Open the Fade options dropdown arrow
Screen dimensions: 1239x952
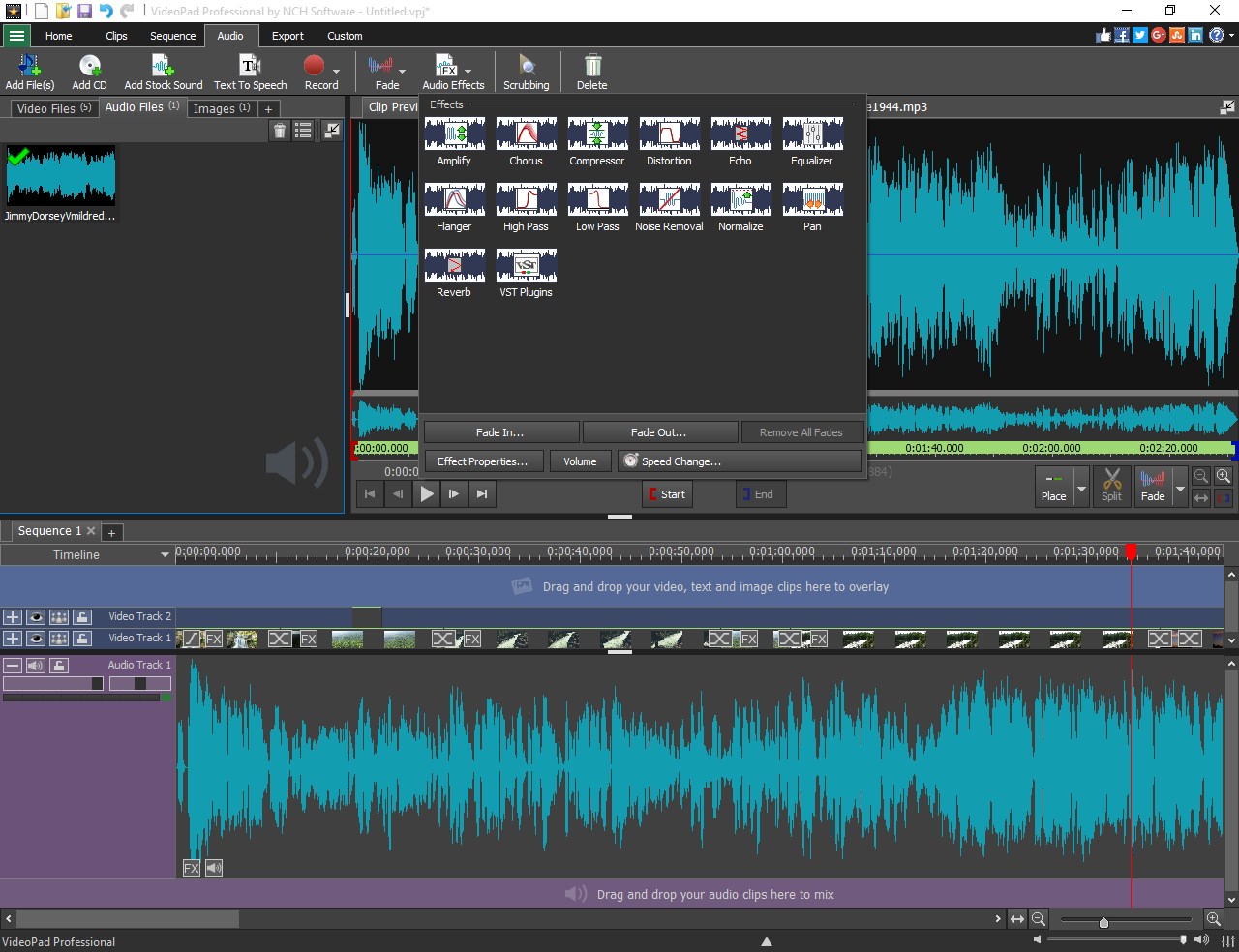[x=403, y=72]
